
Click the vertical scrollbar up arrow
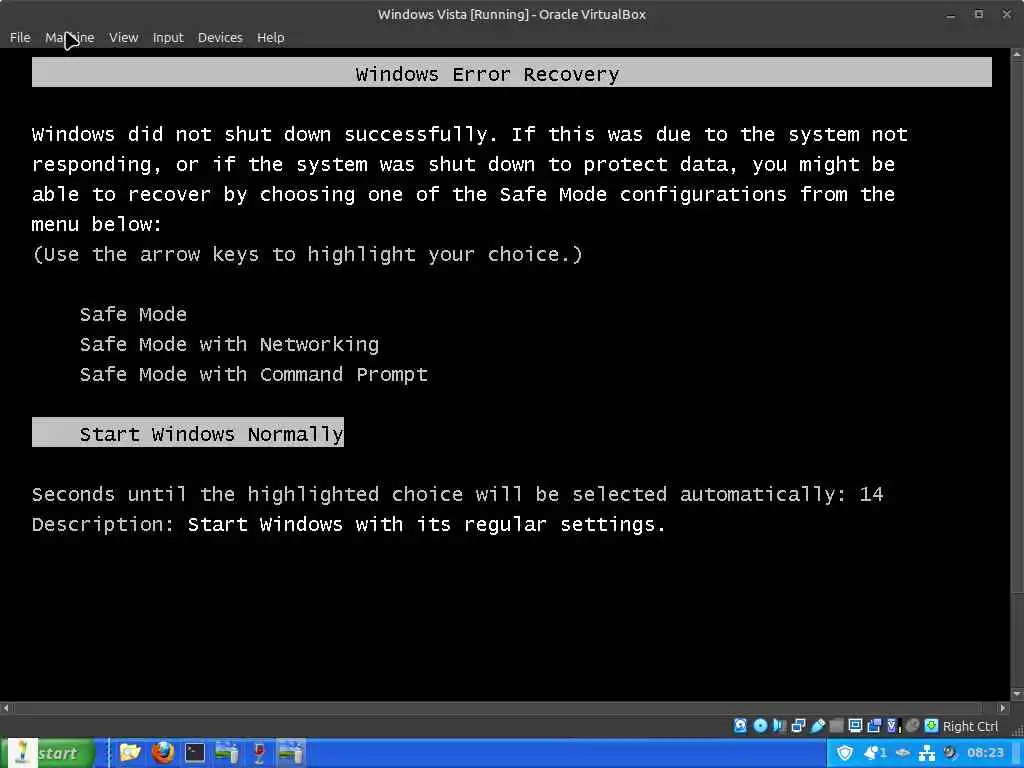tap(1017, 55)
